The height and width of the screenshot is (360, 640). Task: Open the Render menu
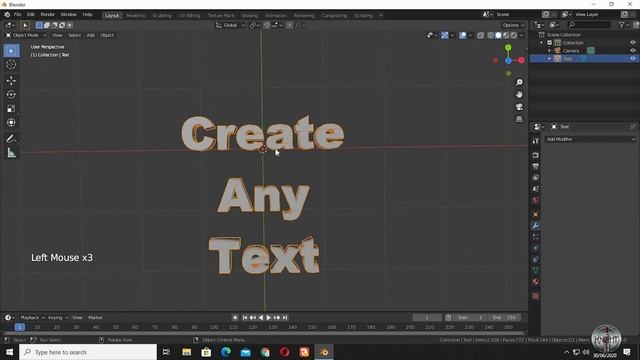47,15
